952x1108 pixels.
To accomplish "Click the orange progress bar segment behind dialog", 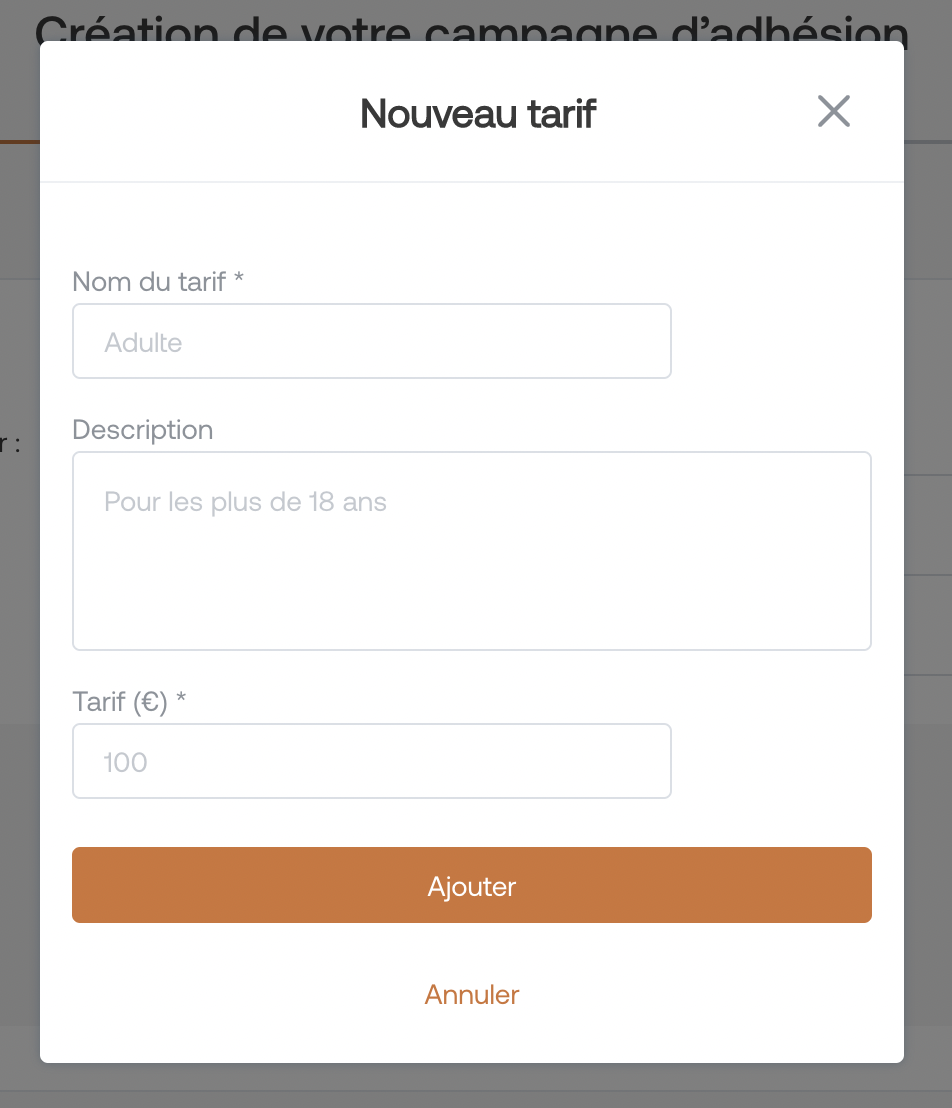I will pos(19,142).
